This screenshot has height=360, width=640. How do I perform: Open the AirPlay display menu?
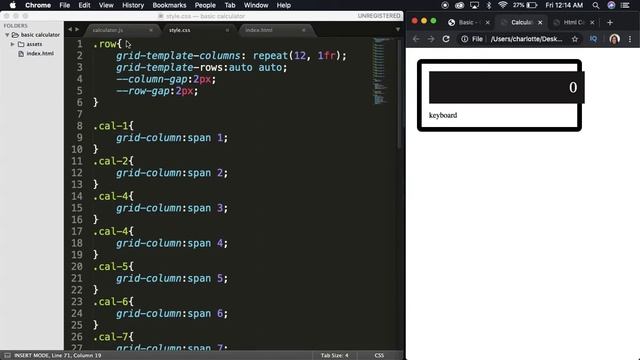coord(474,5)
